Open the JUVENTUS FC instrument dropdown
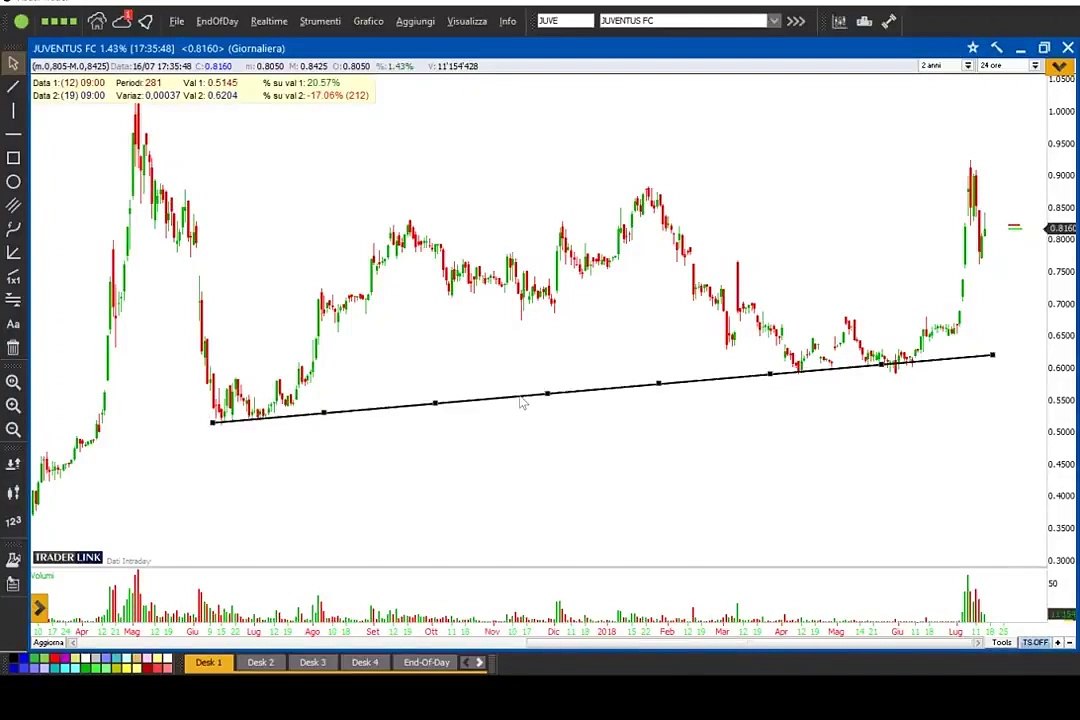The height and width of the screenshot is (720, 1080). [x=774, y=21]
